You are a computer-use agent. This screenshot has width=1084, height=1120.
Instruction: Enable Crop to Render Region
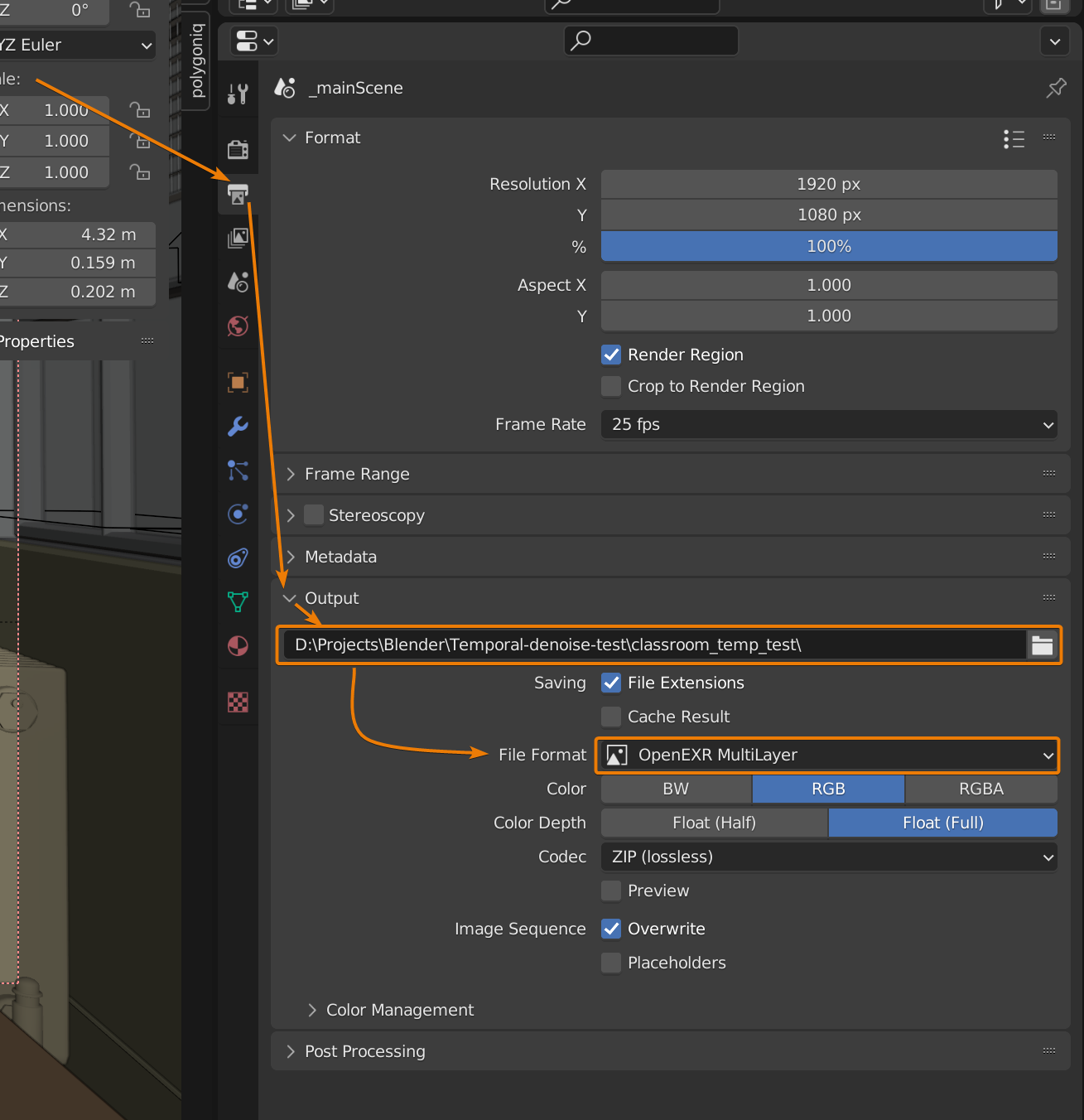click(x=611, y=386)
